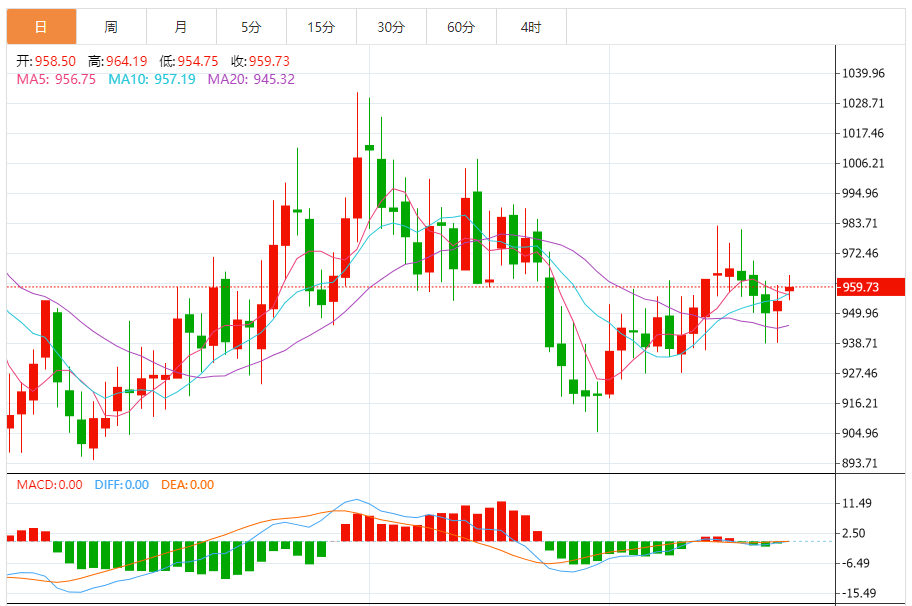Click the MA20: 945.32 label
This screenshot has height=606, width=912.
(x=251, y=79)
